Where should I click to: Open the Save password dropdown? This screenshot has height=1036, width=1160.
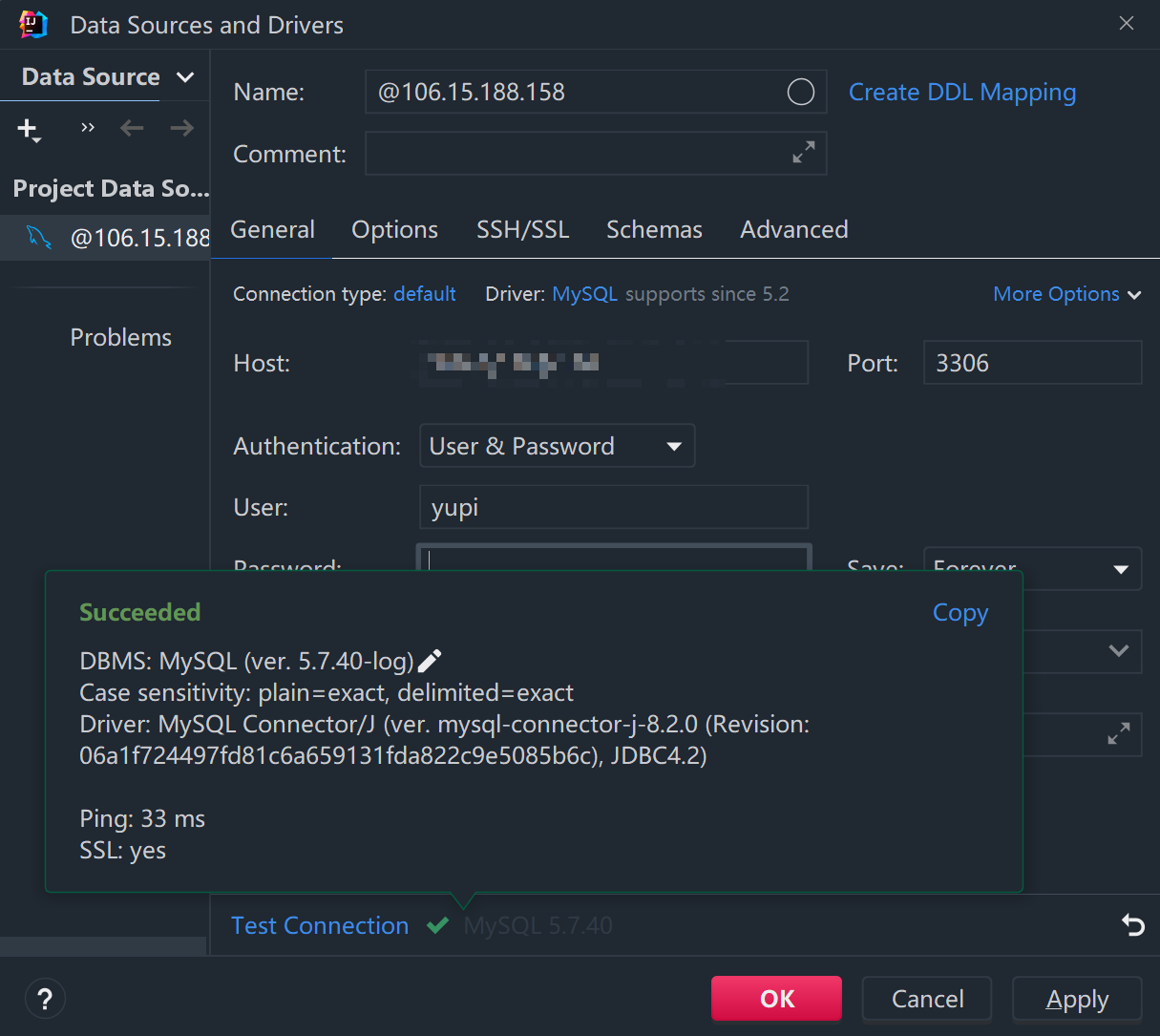click(1031, 568)
